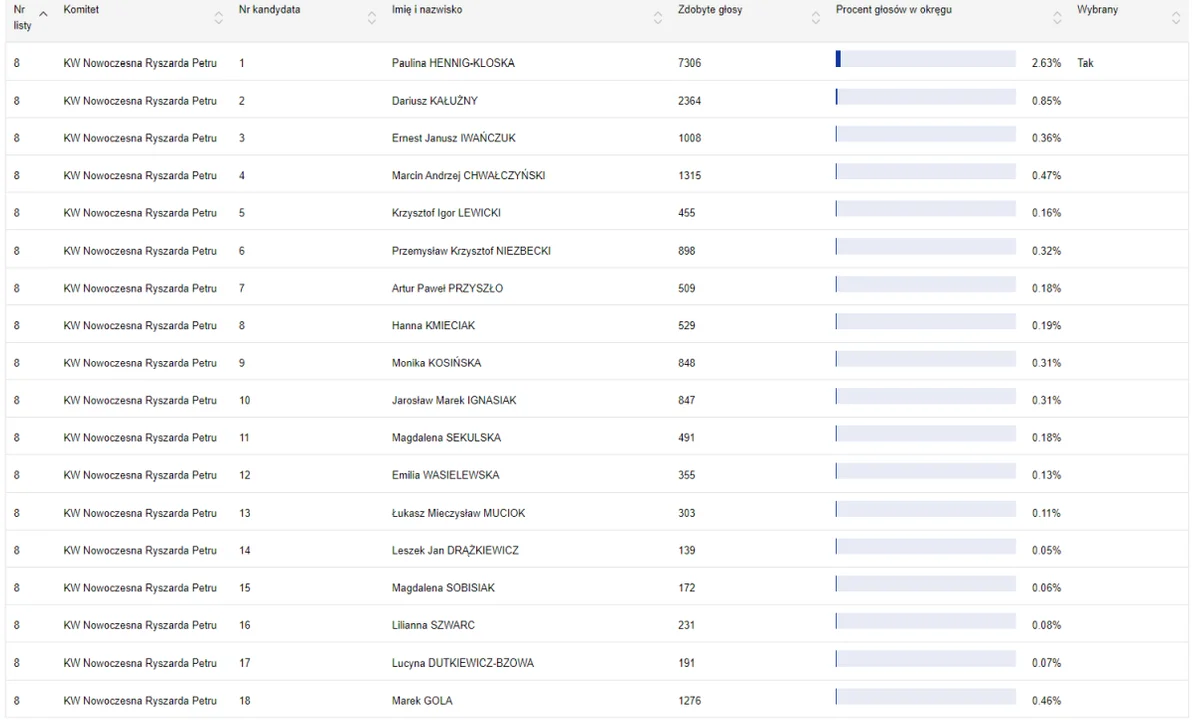Select name Emilia WASIELEWSKA
Screen dimensions: 1192x720
pos(445,475)
